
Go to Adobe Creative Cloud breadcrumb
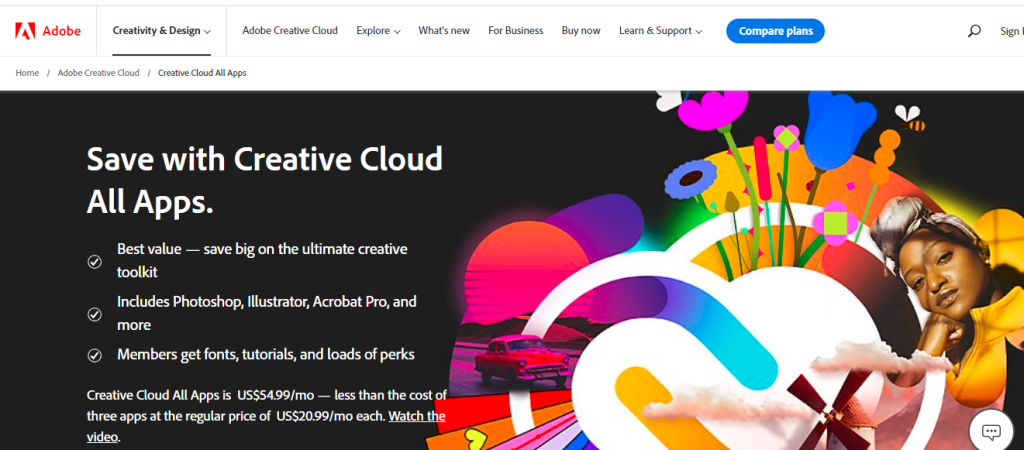click(99, 73)
